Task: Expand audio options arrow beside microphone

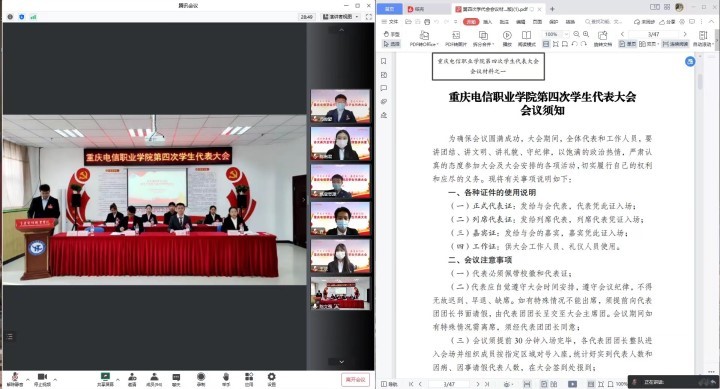Action: [x=28, y=379]
